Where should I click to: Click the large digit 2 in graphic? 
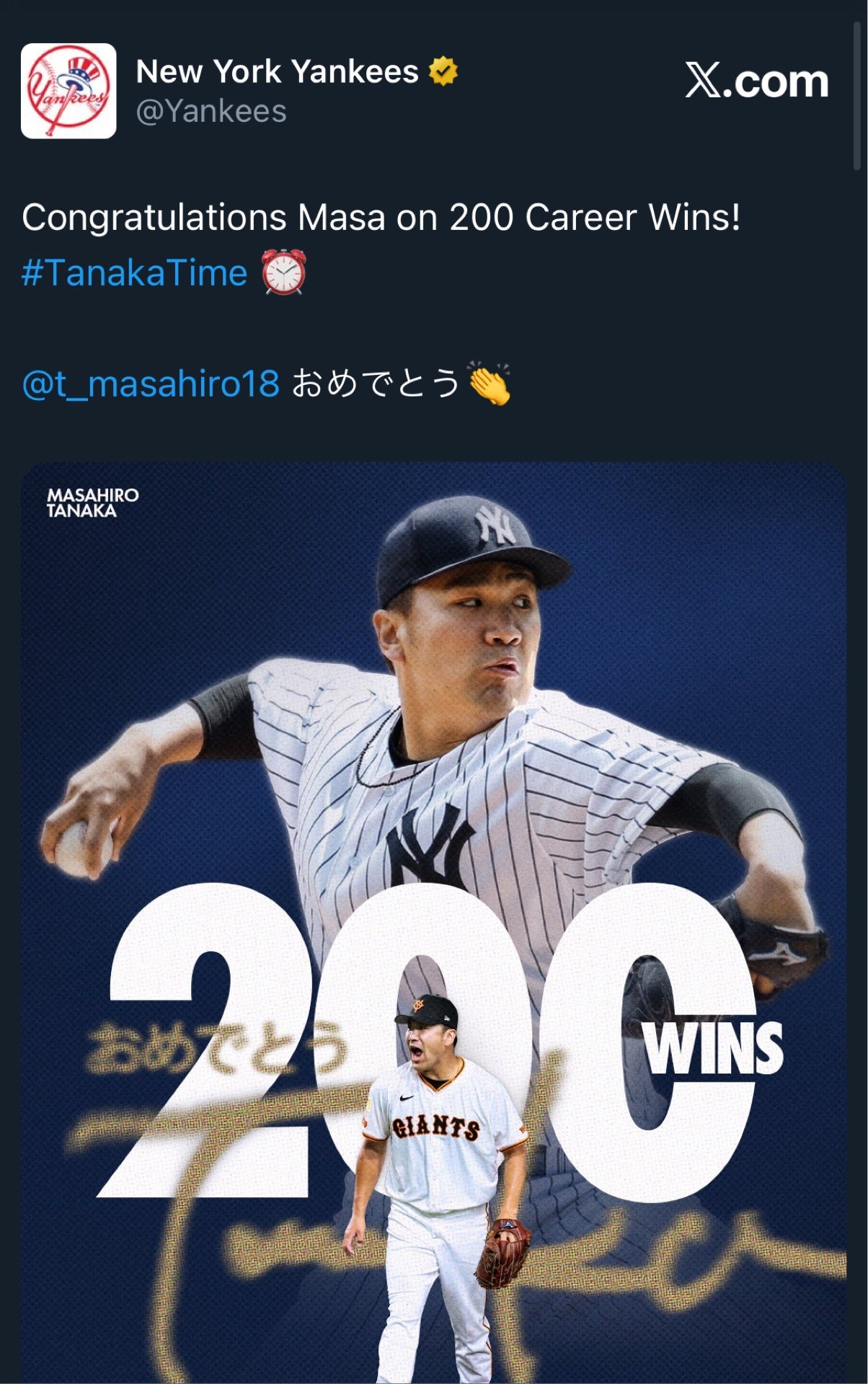coord(209,1045)
